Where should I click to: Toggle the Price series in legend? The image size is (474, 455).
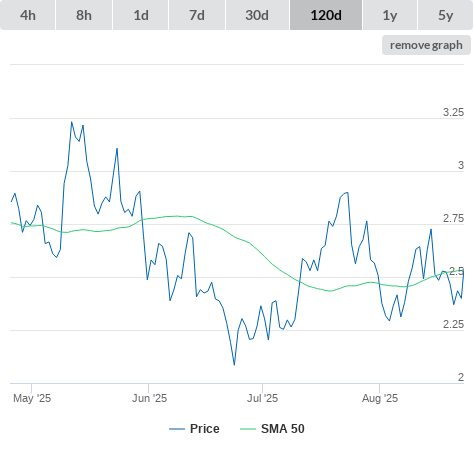tap(205, 429)
